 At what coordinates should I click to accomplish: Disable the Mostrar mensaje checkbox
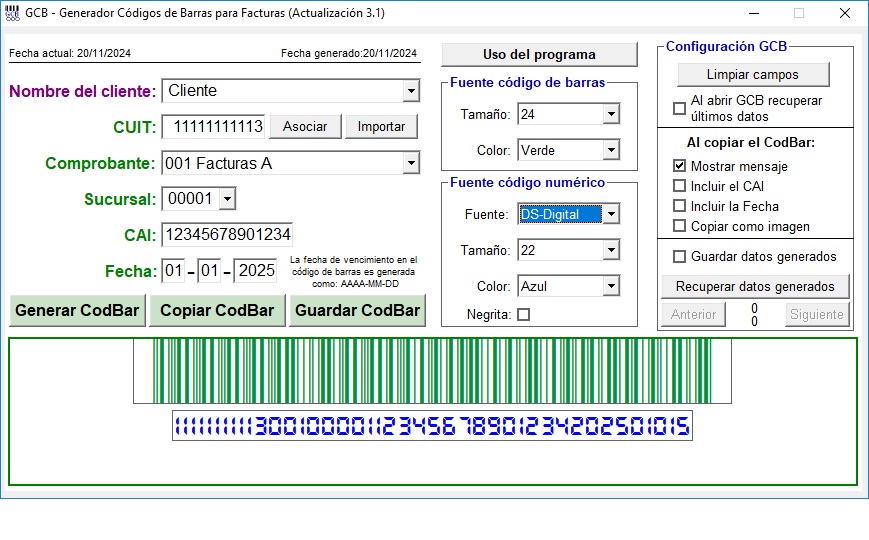[x=680, y=166]
